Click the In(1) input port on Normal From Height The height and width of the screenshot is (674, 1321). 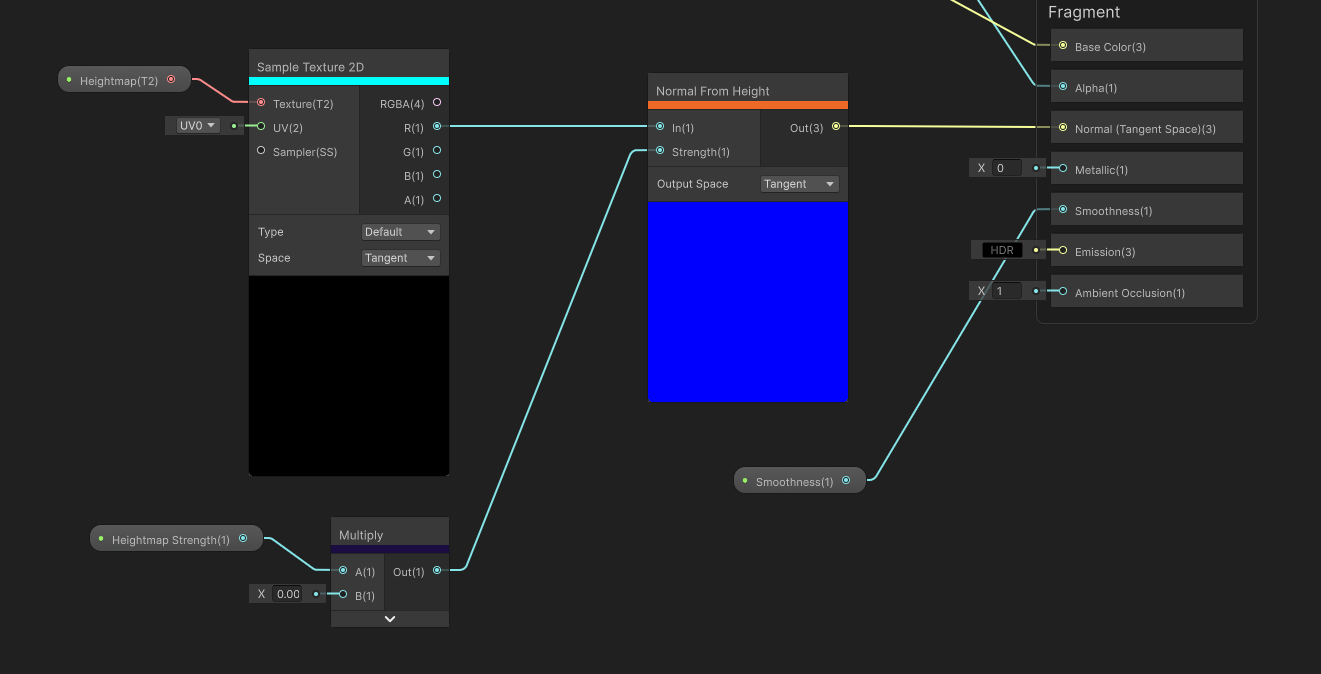(x=660, y=127)
